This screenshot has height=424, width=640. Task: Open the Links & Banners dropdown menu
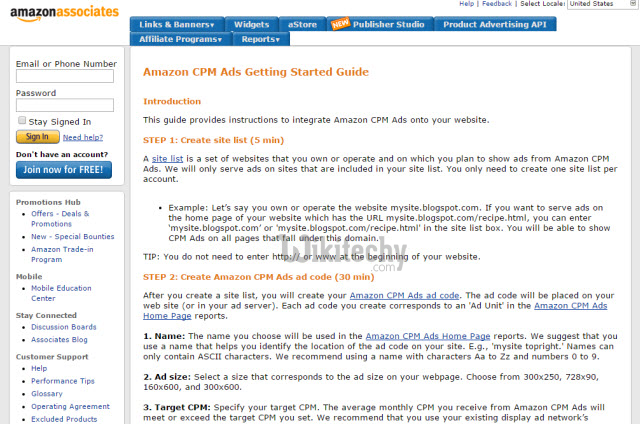(x=176, y=24)
